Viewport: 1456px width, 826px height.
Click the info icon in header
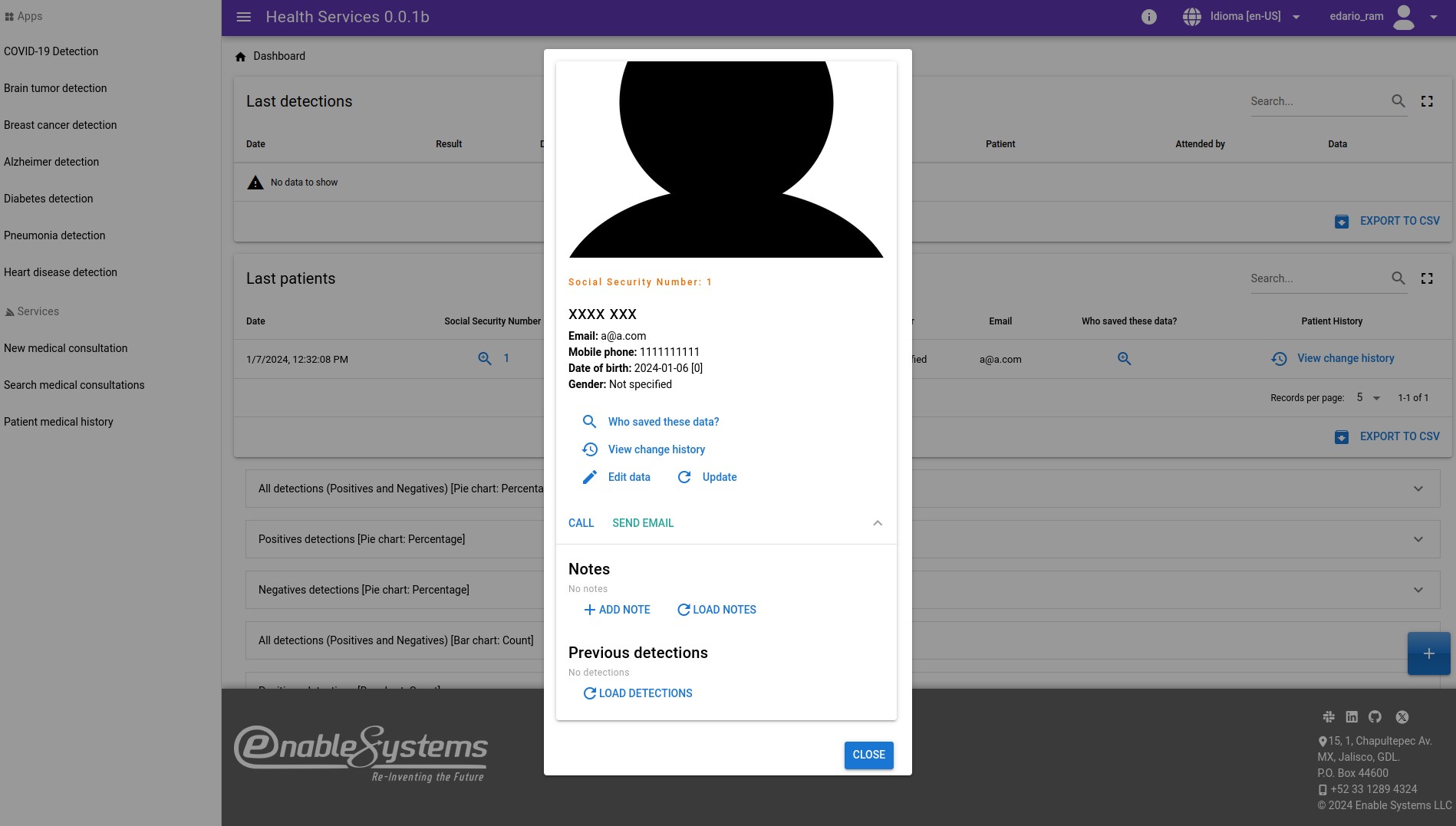coord(1148,17)
